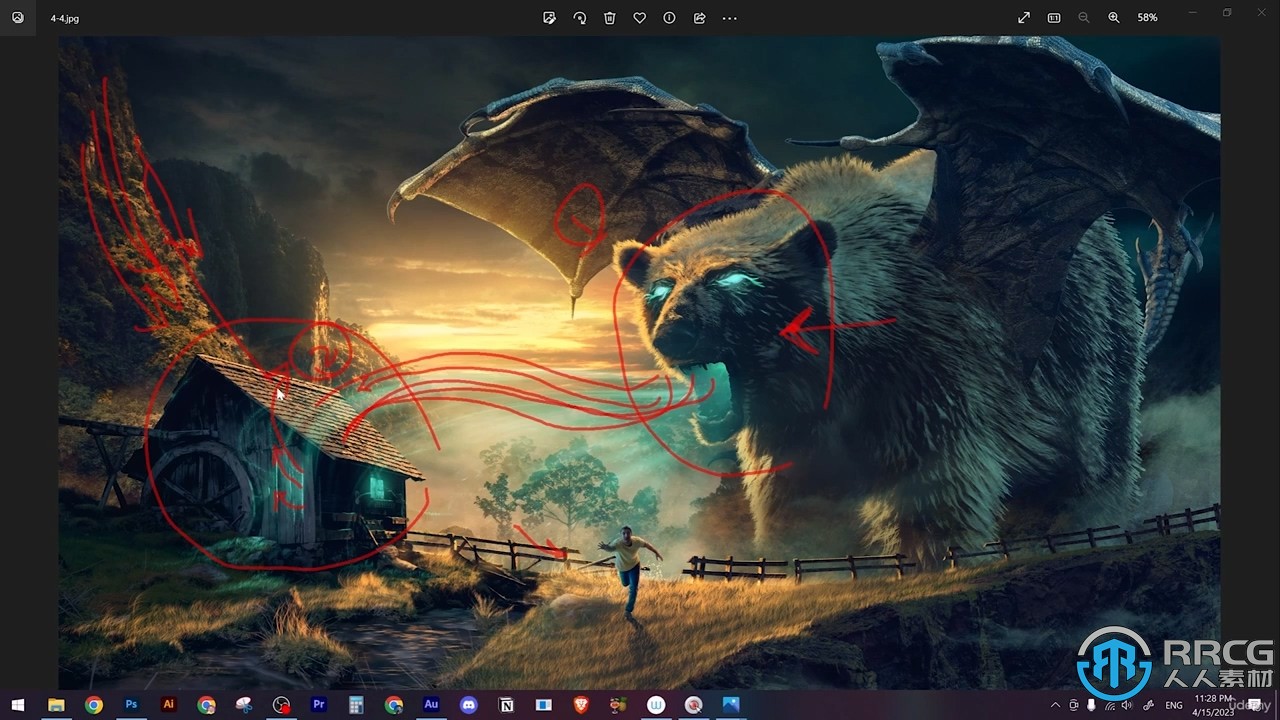The width and height of the screenshot is (1280, 720).
Task: Click the 4-4.jpg file name
Action: (x=65, y=18)
